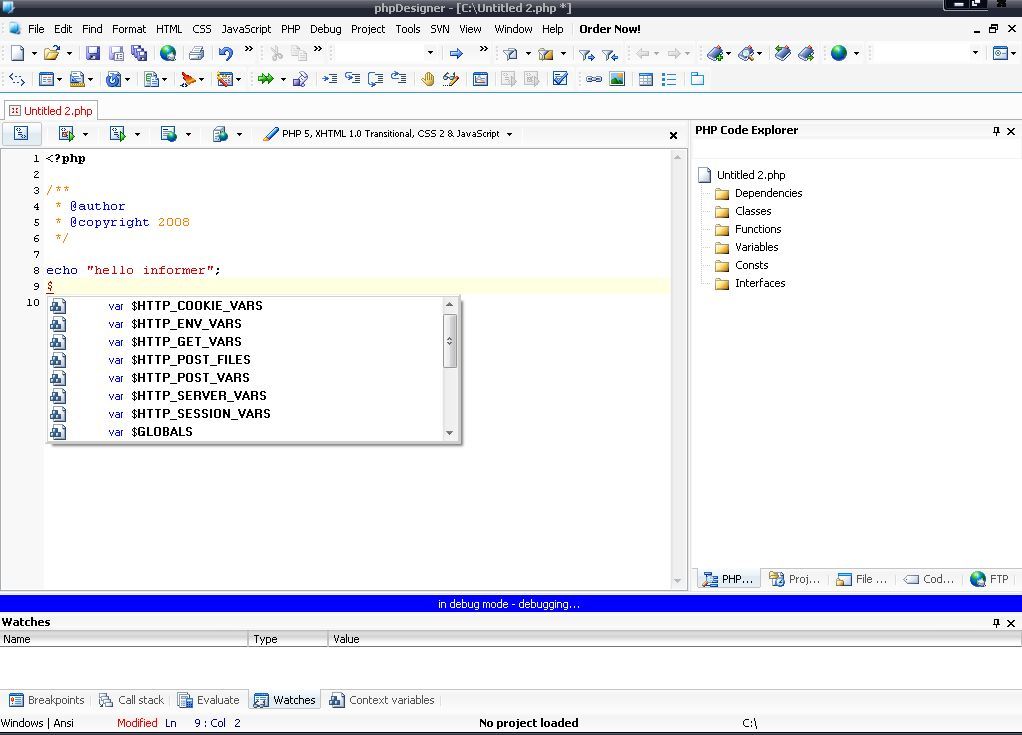Click the blue globe icon in top toolbar
This screenshot has height=735, width=1022.
click(839, 53)
